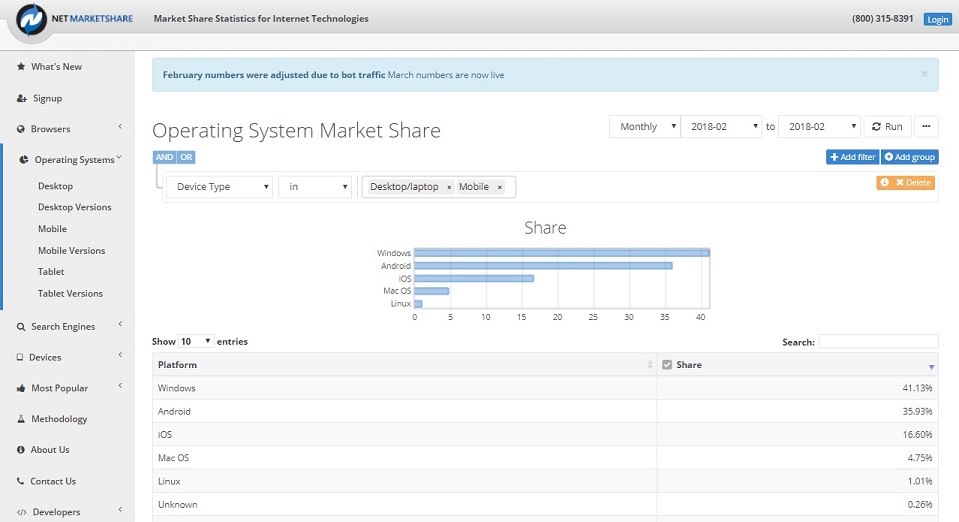Click the Login button
Screen dimensions: 959x522
click(937, 20)
